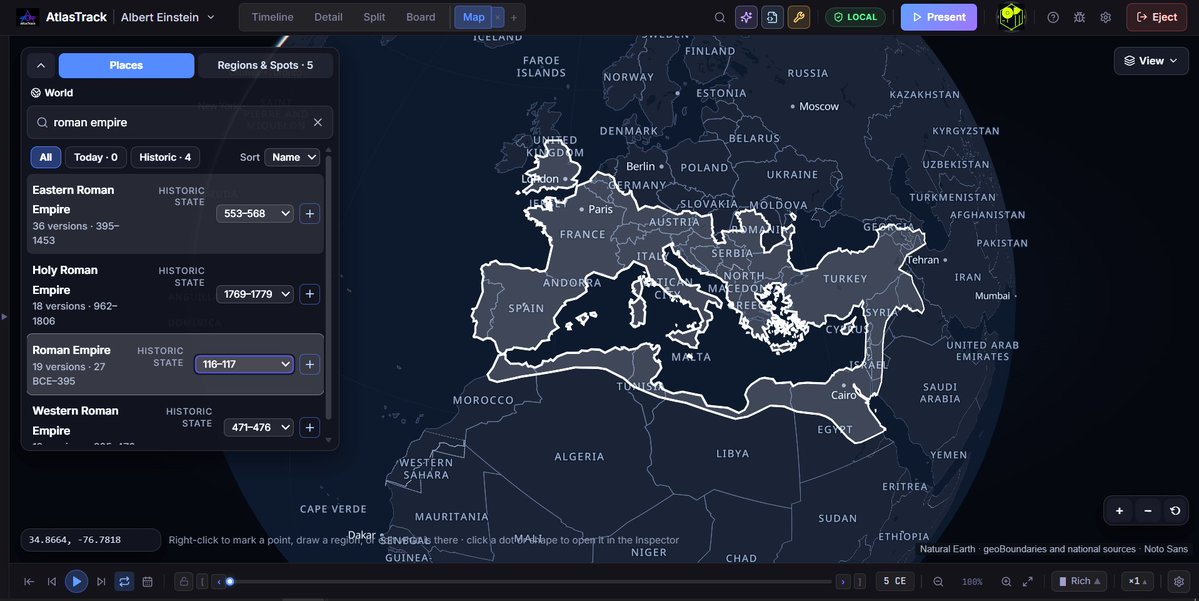Open the Roman Empire 116–117 version dropdown

click(x=244, y=364)
